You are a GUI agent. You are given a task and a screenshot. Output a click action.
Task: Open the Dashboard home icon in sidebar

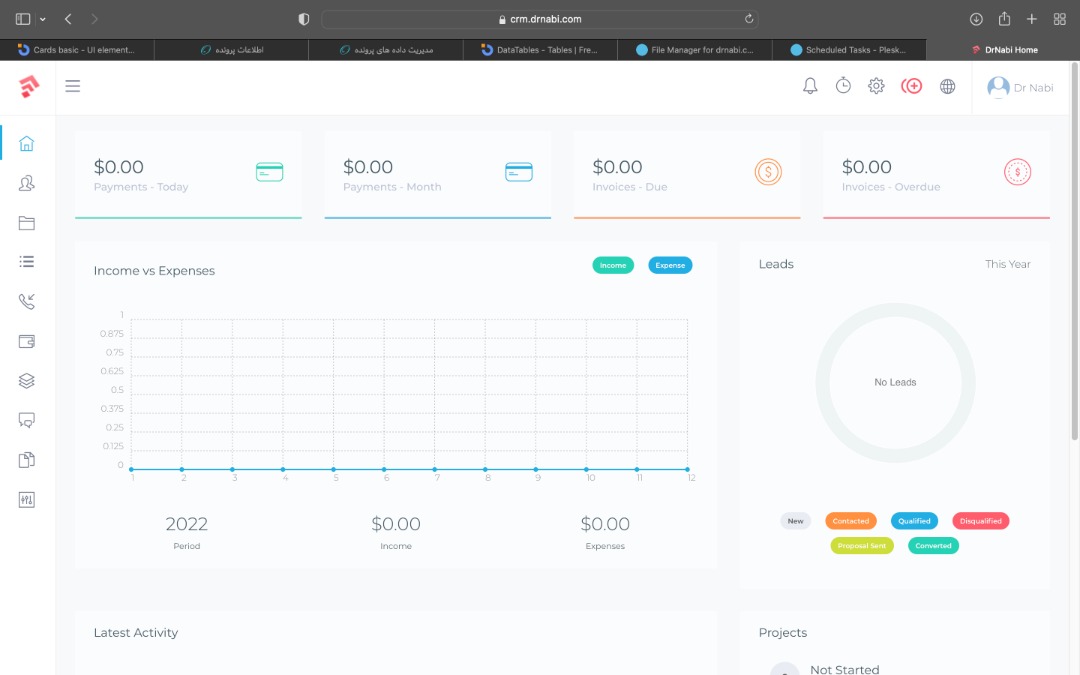26,142
